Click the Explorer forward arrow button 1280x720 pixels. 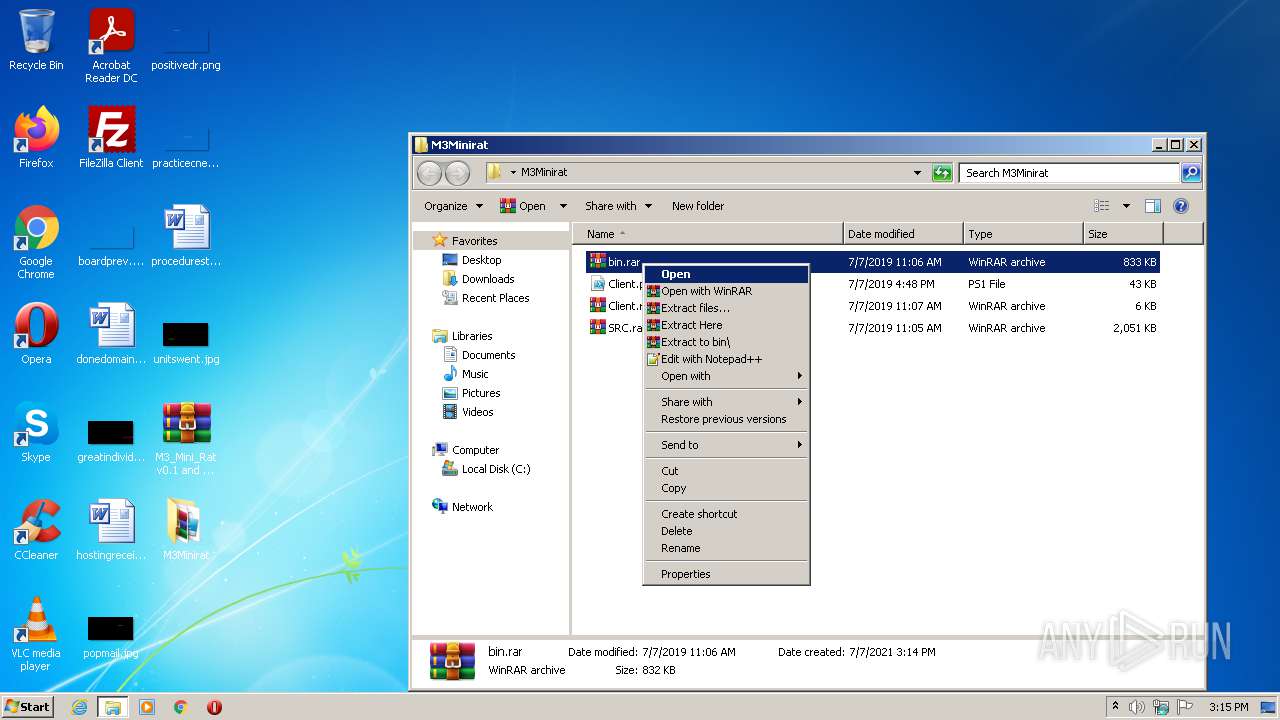pos(457,173)
